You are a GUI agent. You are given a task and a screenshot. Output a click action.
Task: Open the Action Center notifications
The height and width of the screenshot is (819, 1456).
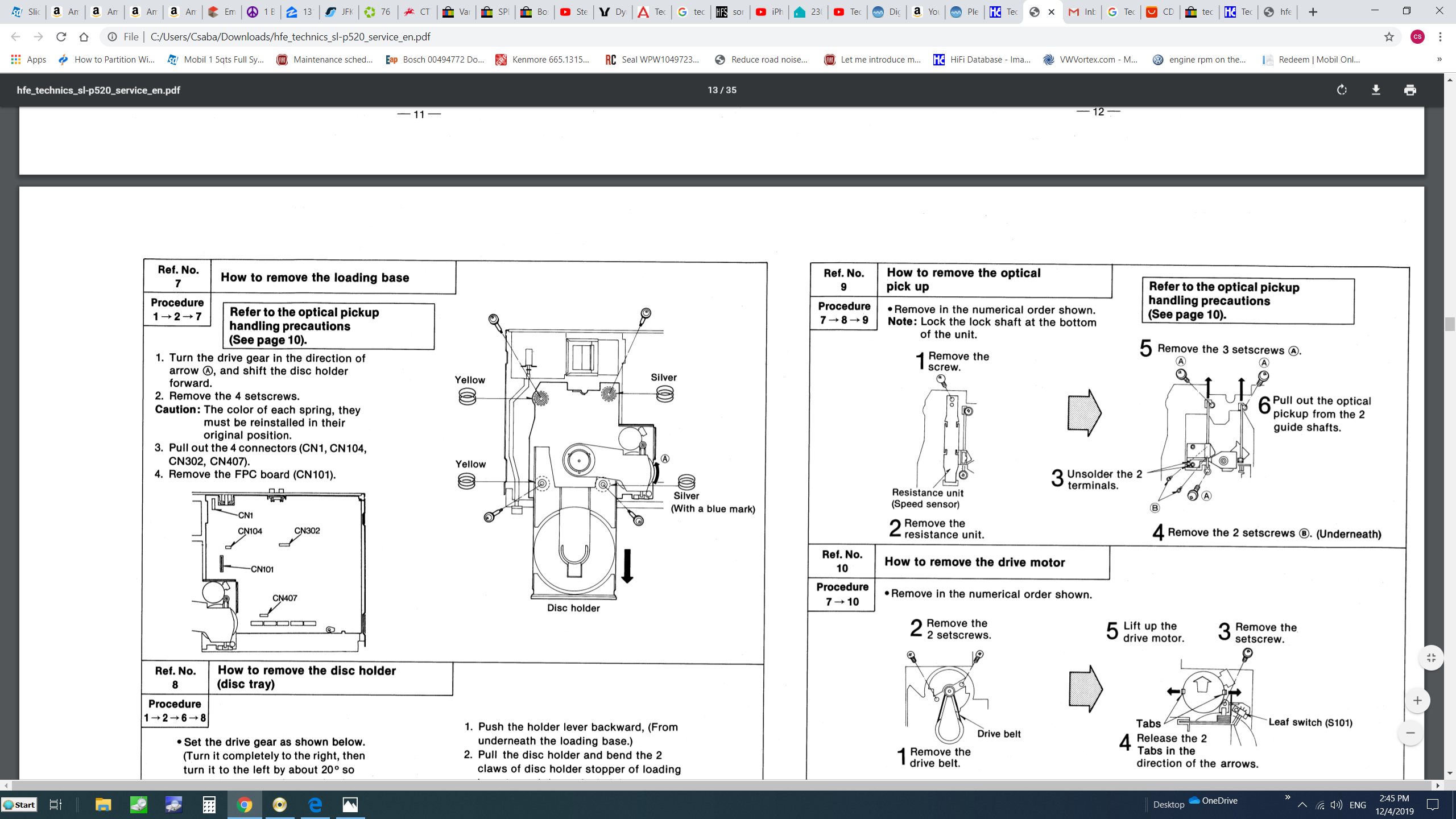point(1433,805)
